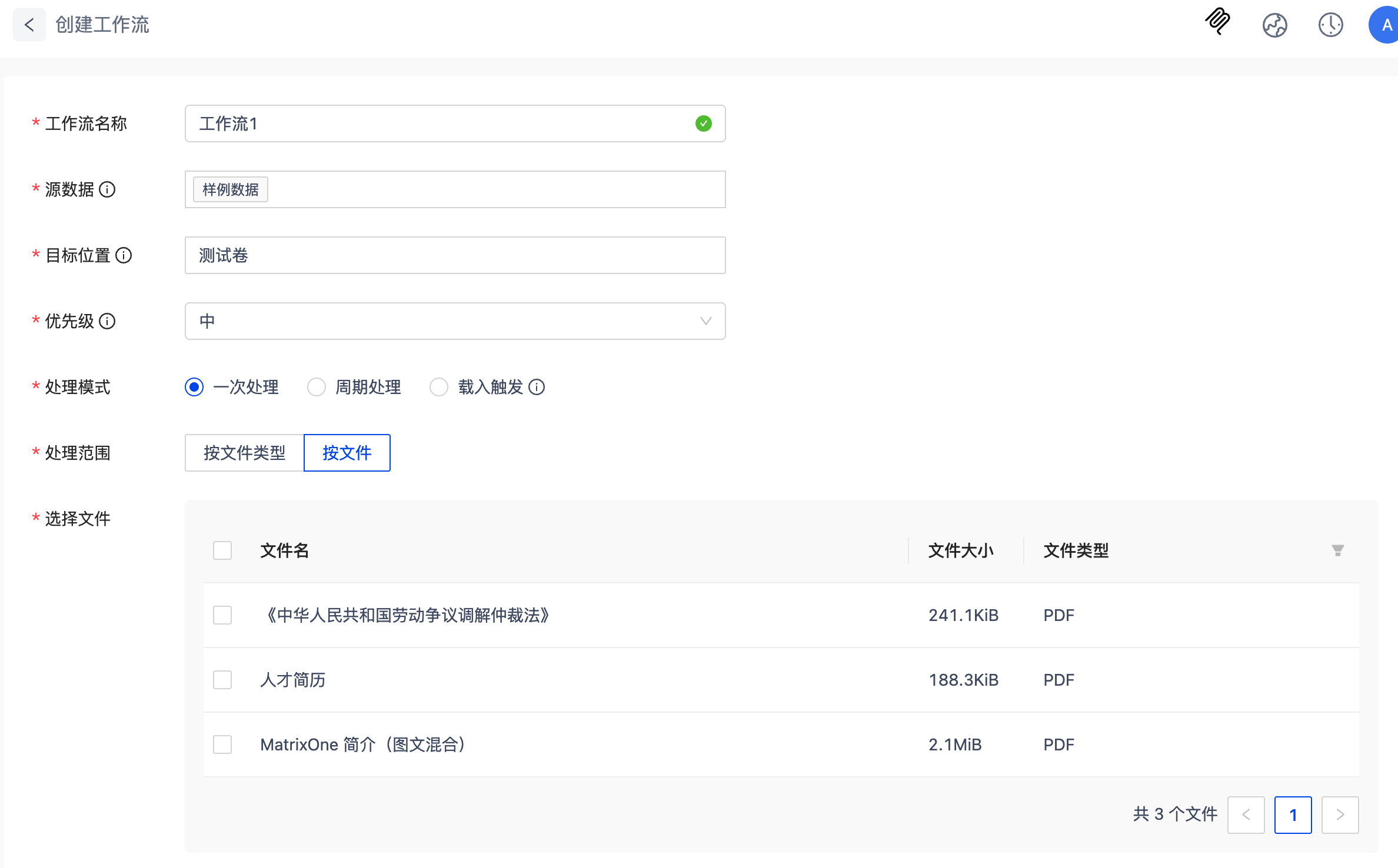Select the 周期处理 radio option
This screenshot has height=868, width=1398.
pos(317,387)
